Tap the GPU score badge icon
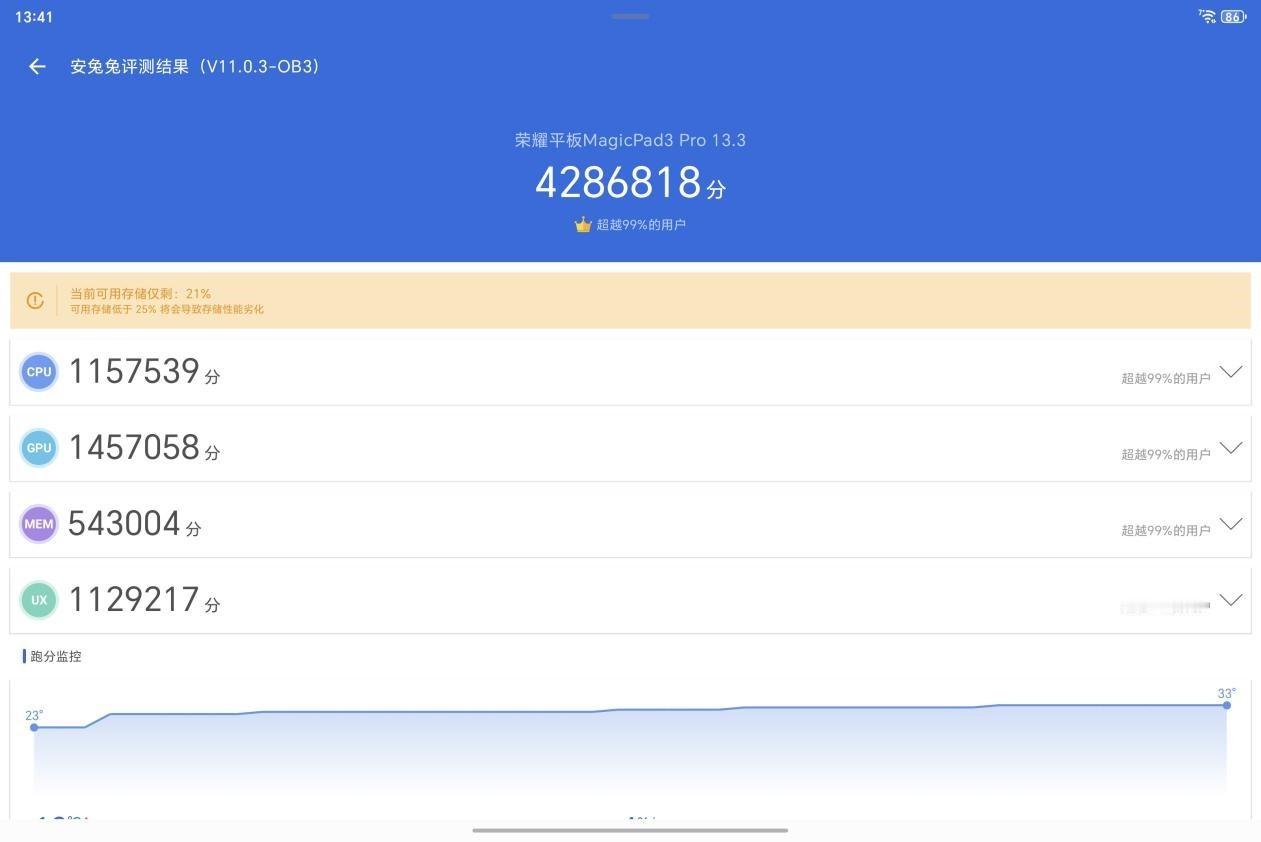The image size is (1261, 842). coord(39,448)
